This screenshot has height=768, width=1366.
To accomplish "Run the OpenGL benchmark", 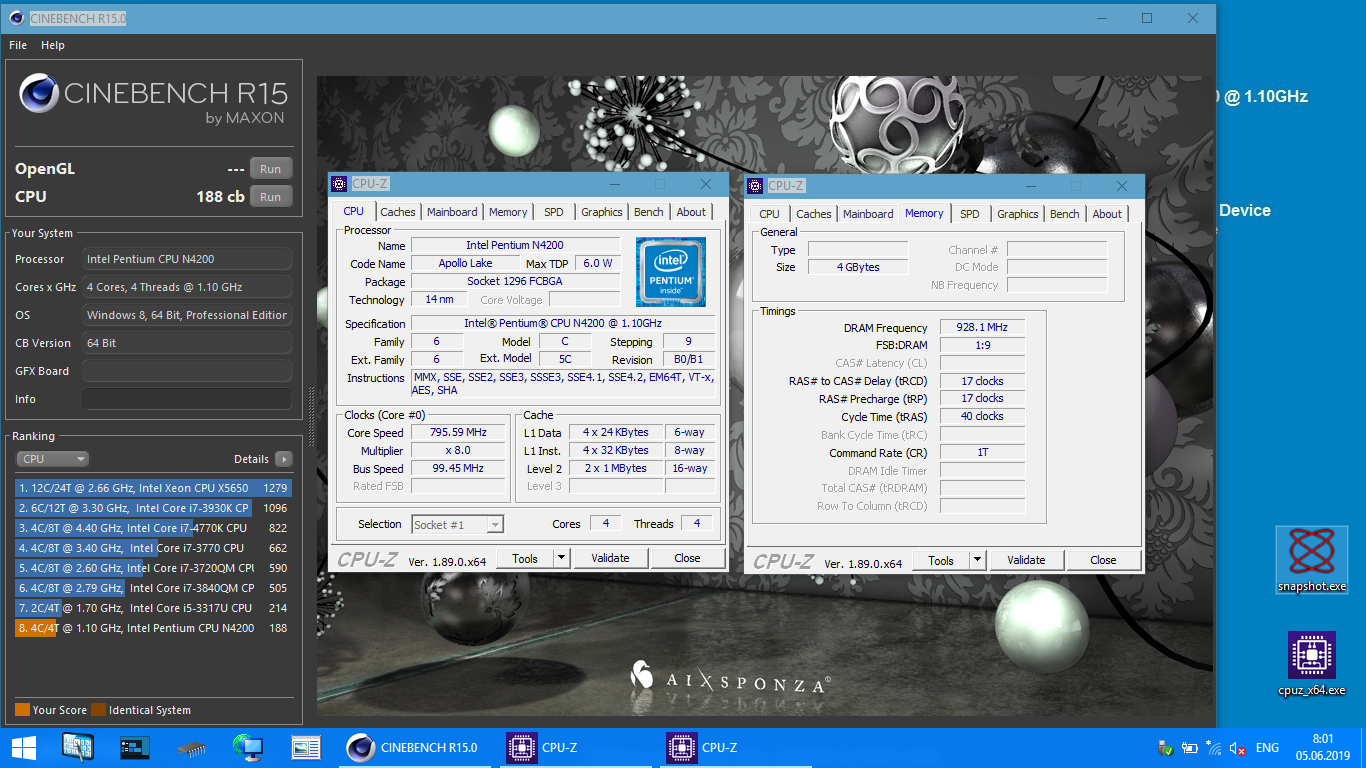I will [271, 169].
